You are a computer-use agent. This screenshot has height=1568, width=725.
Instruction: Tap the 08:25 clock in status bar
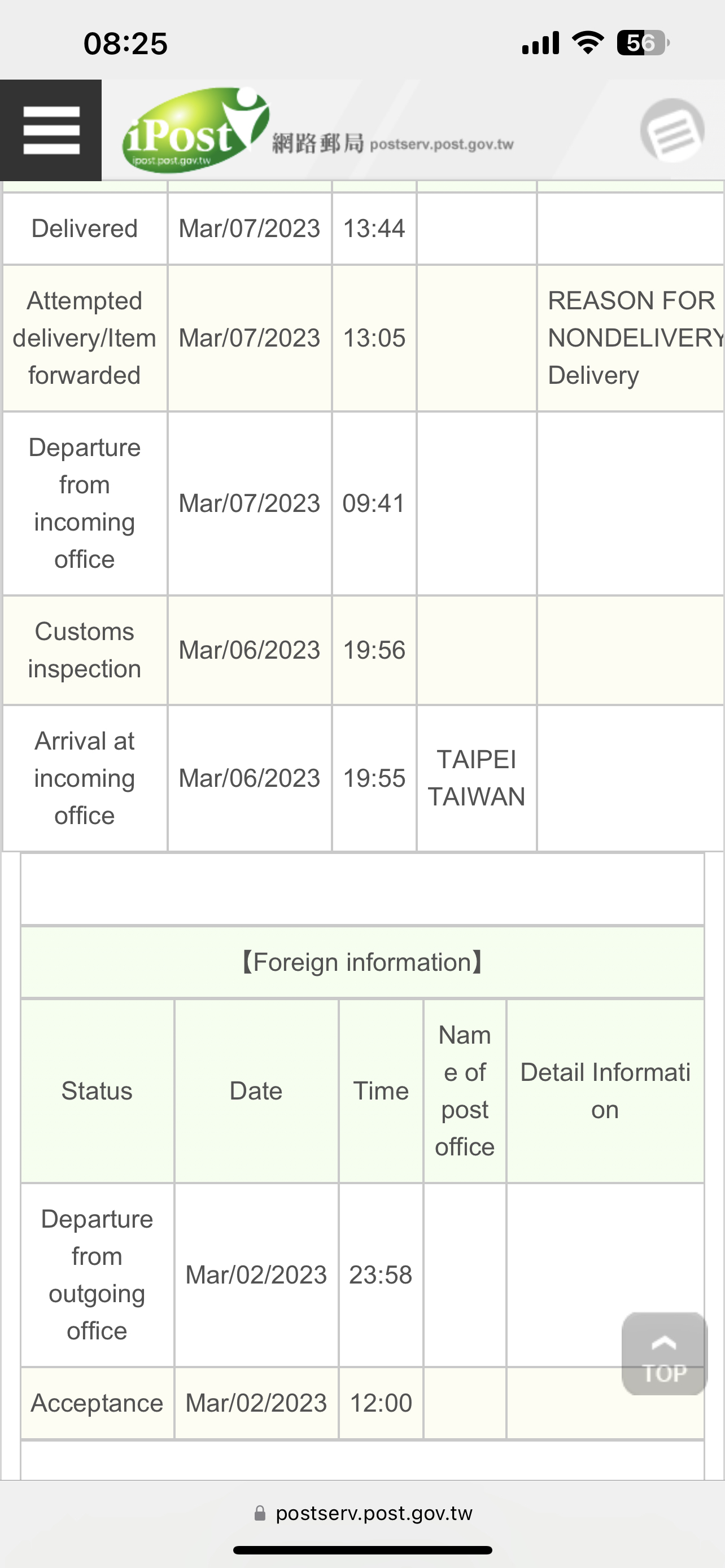click(125, 44)
